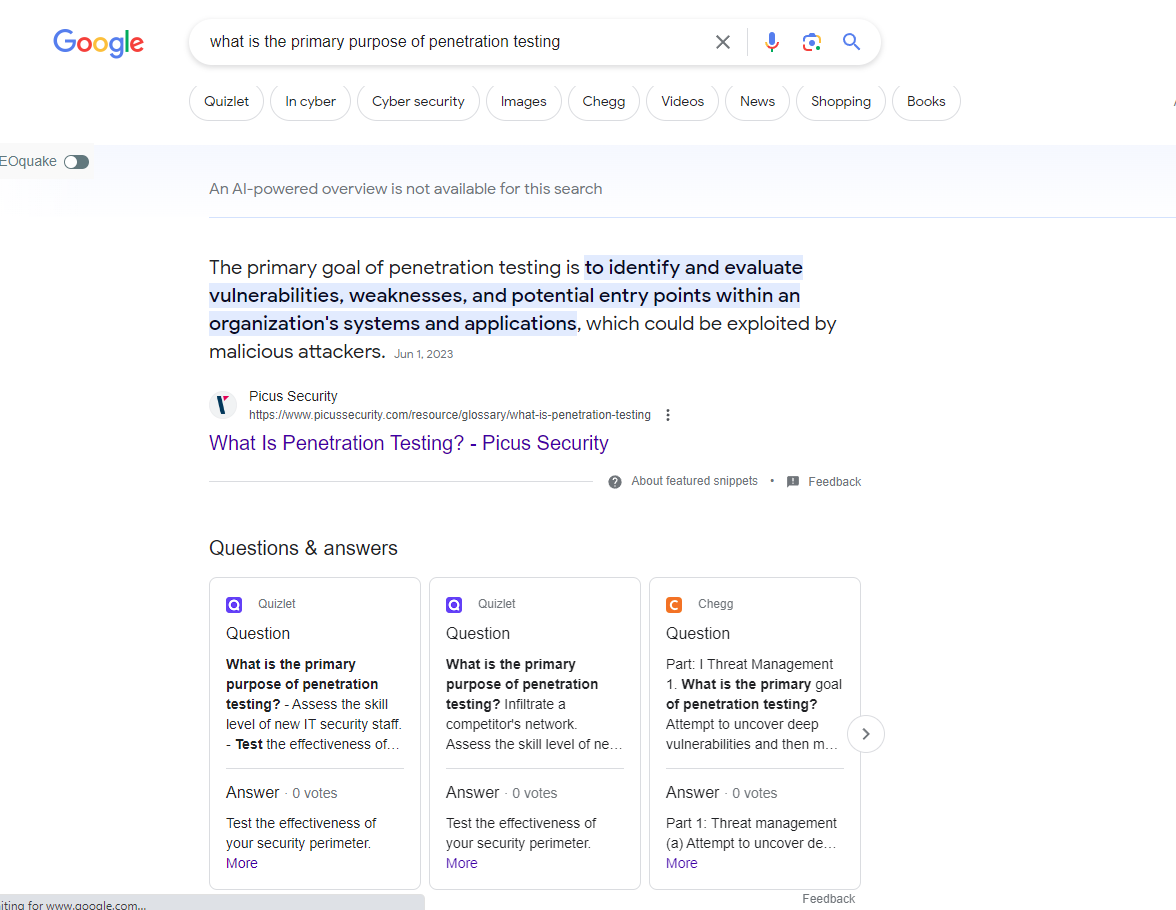1176x910 pixels.
Task: Click the 'Questions & answers' heading
Action: click(303, 548)
